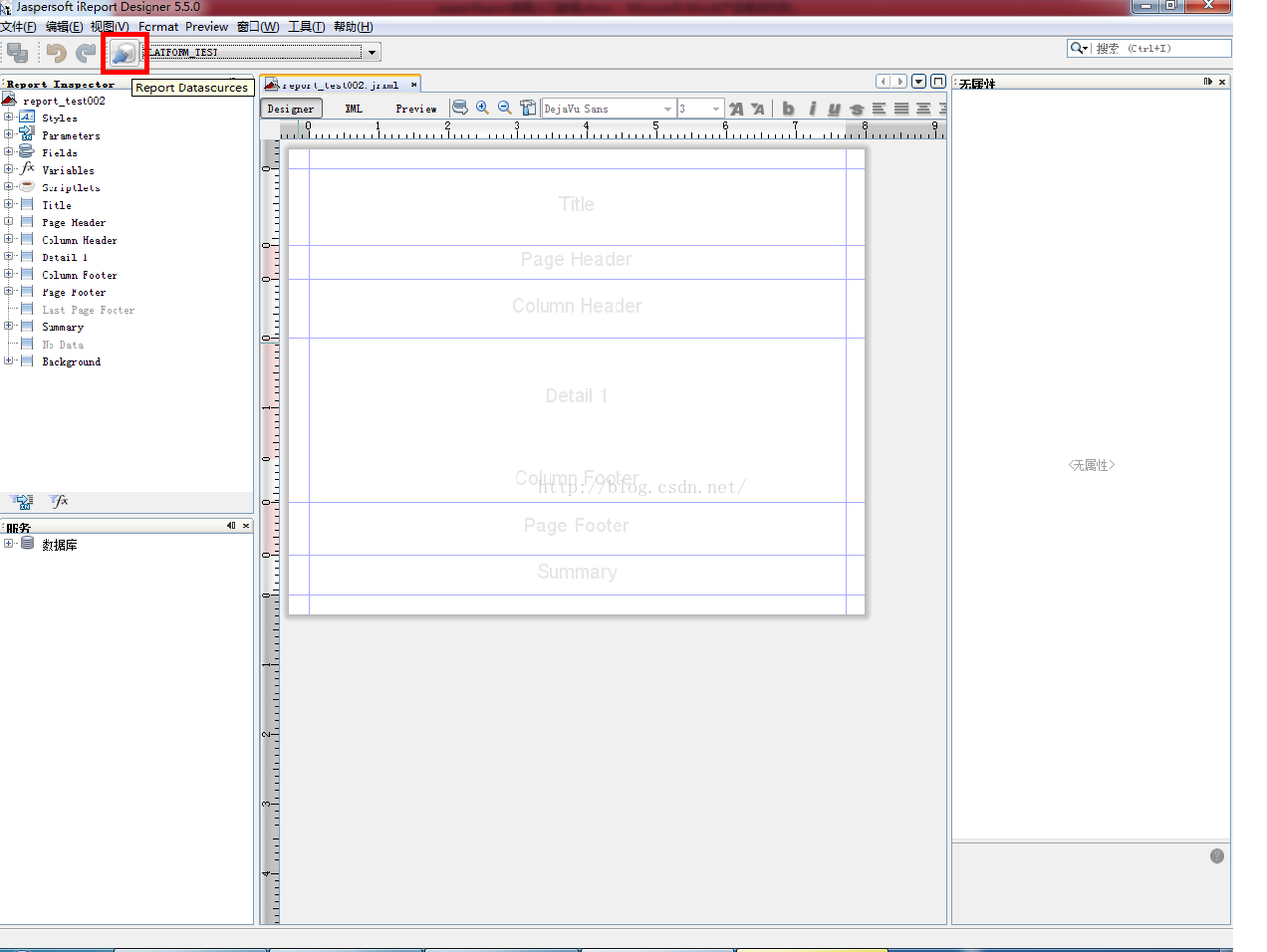Expand the 数据库 node in services
The image size is (1267, 952).
point(8,544)
